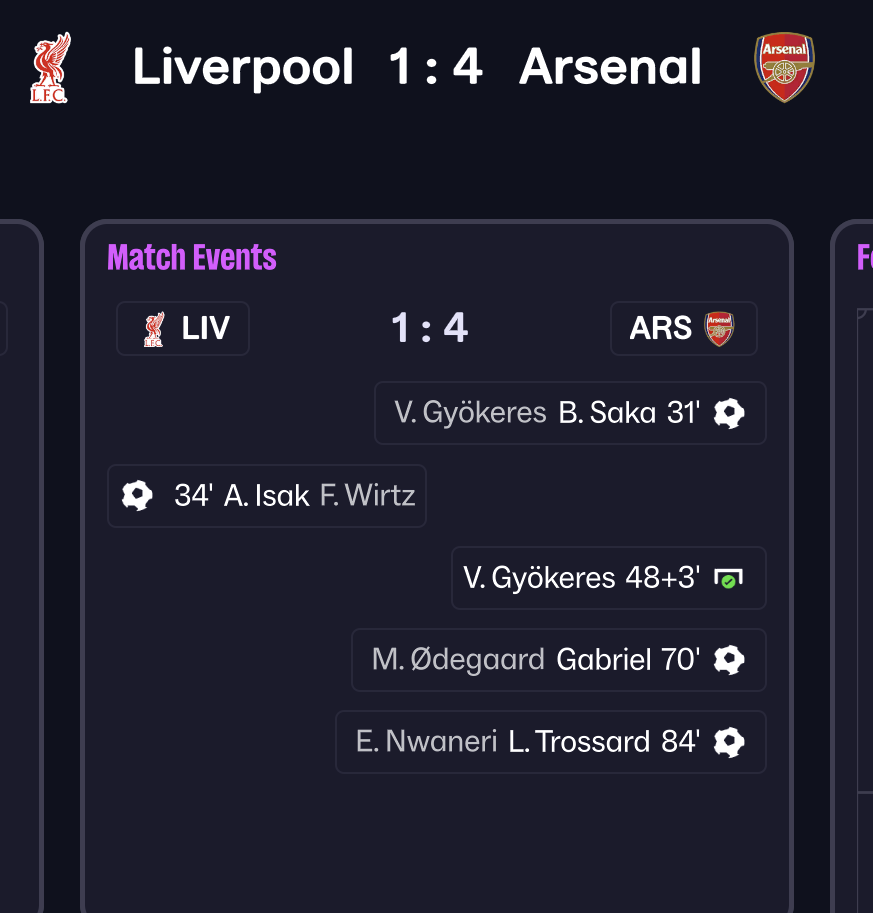Select the LIV team button
The height and width of the screenshot is (913, 873).
183,329
